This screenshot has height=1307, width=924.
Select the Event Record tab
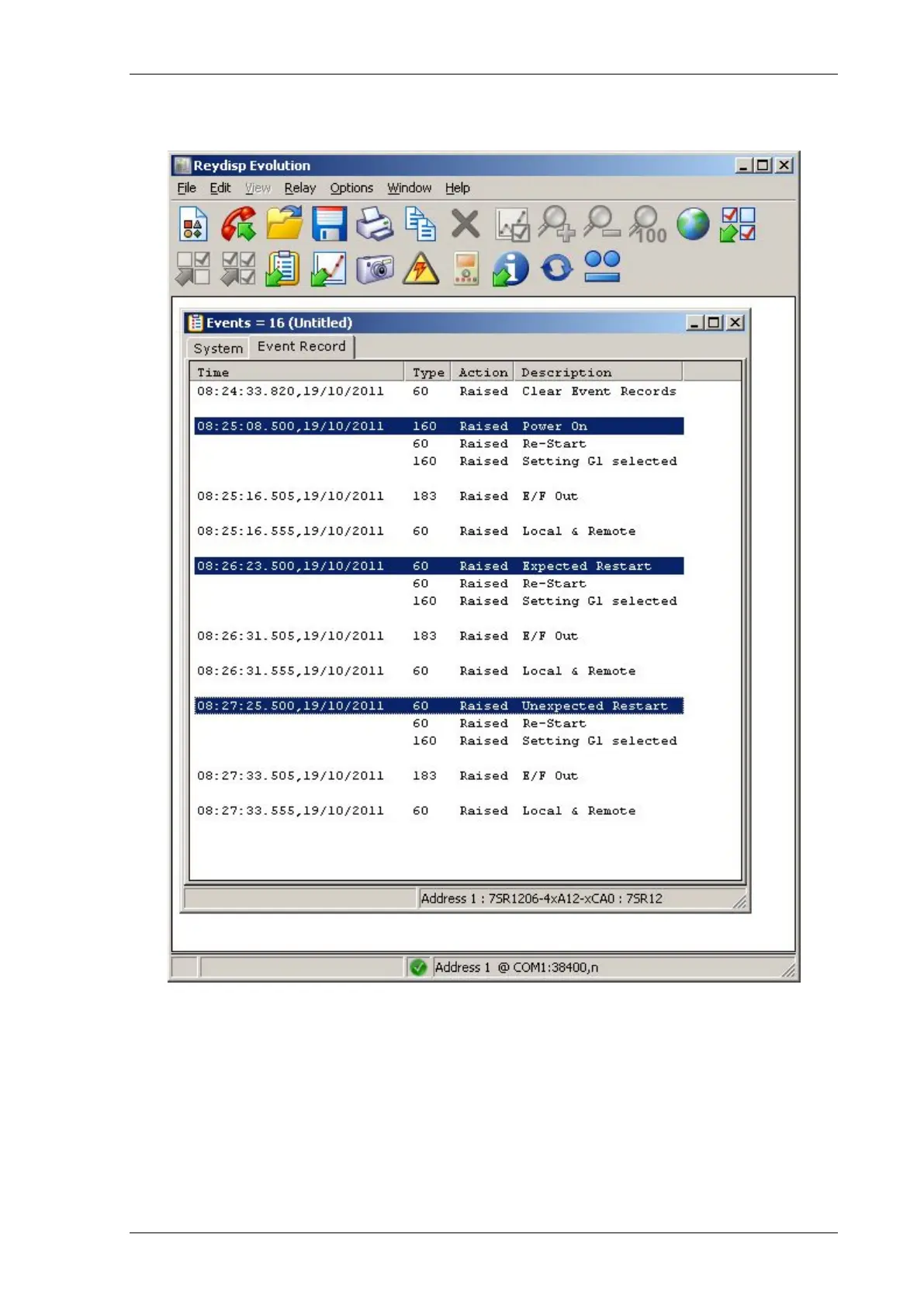click(302, 346)
